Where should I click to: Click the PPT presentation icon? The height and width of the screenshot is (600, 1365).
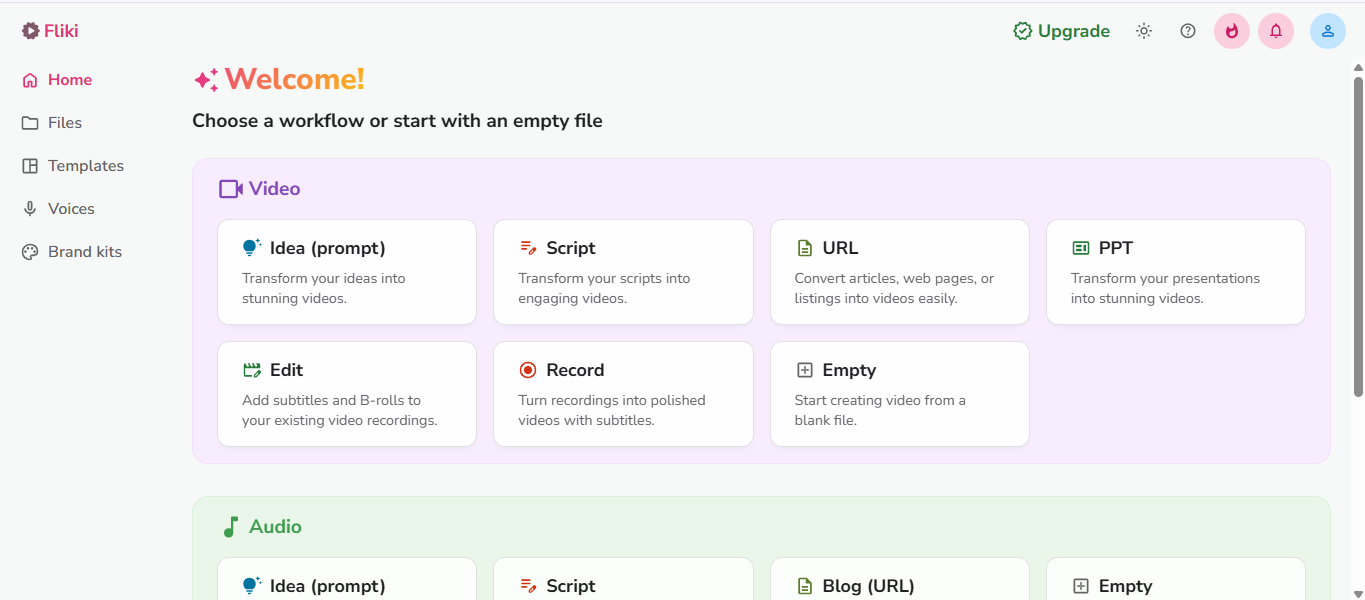coord(1081,247)
